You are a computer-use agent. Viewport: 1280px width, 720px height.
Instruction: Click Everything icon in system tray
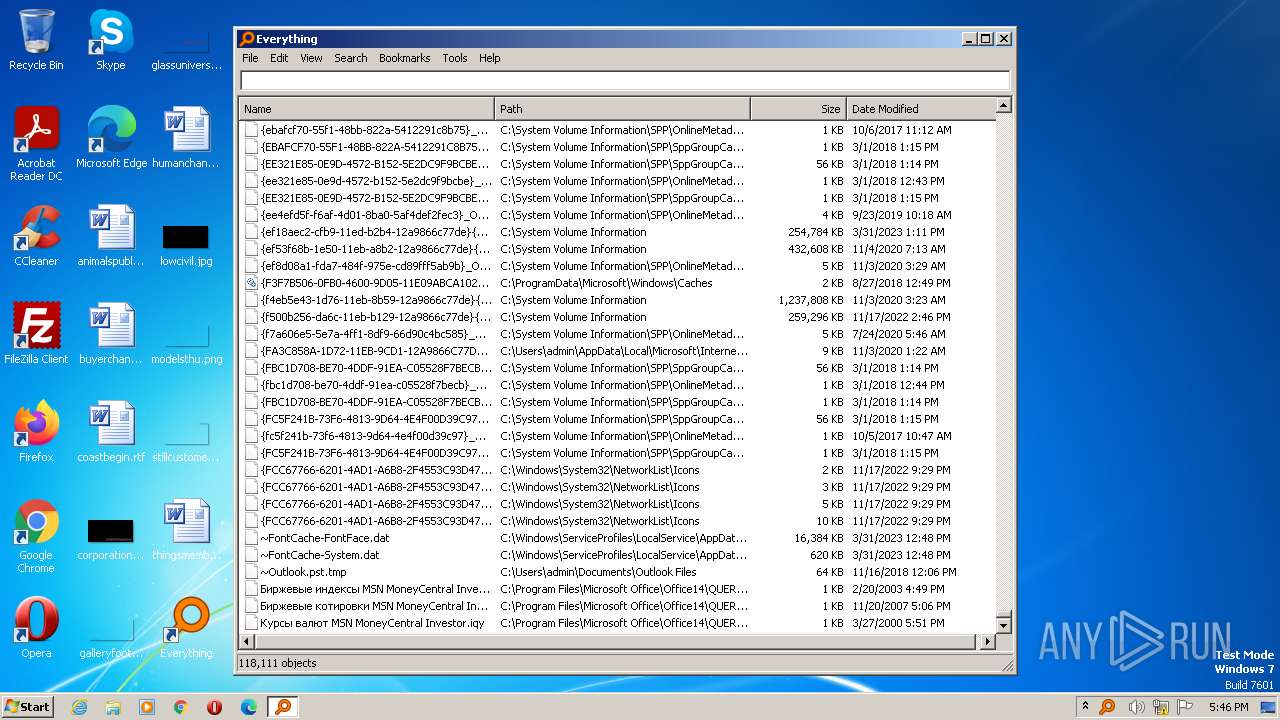point(1107,707)
